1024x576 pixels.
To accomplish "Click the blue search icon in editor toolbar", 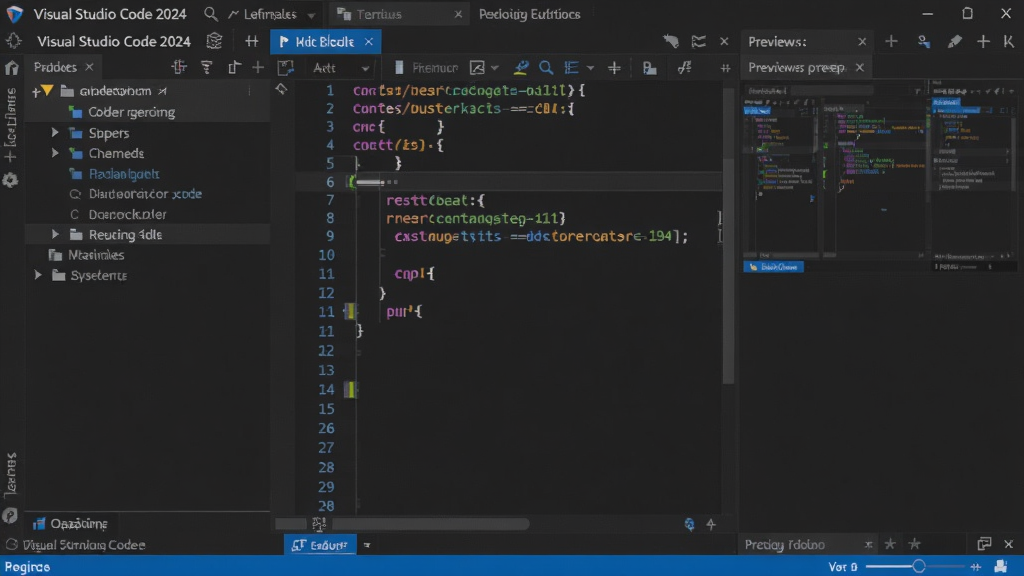I will coord(546,67).
